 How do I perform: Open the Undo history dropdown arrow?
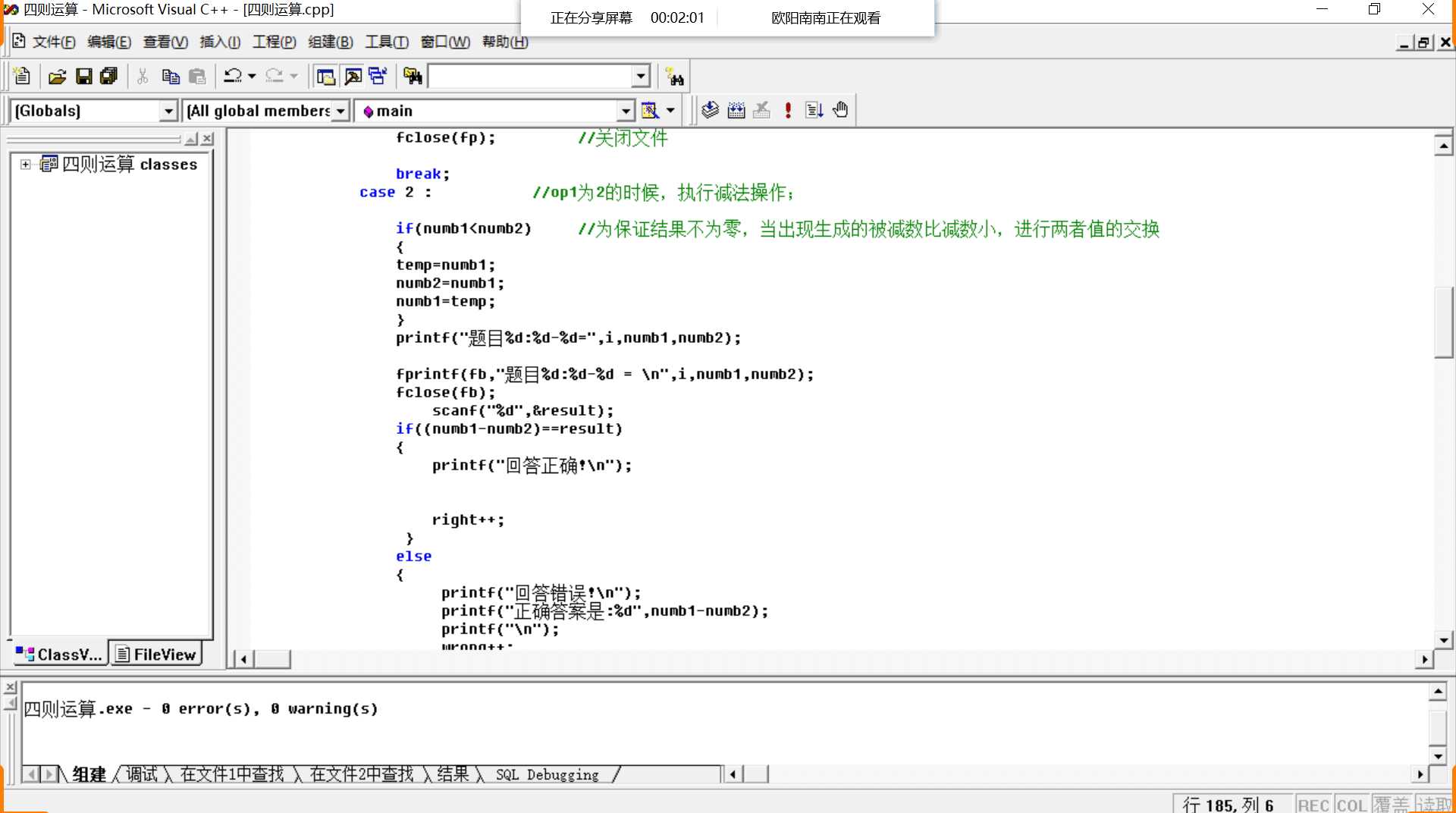[x=252, y=77]
